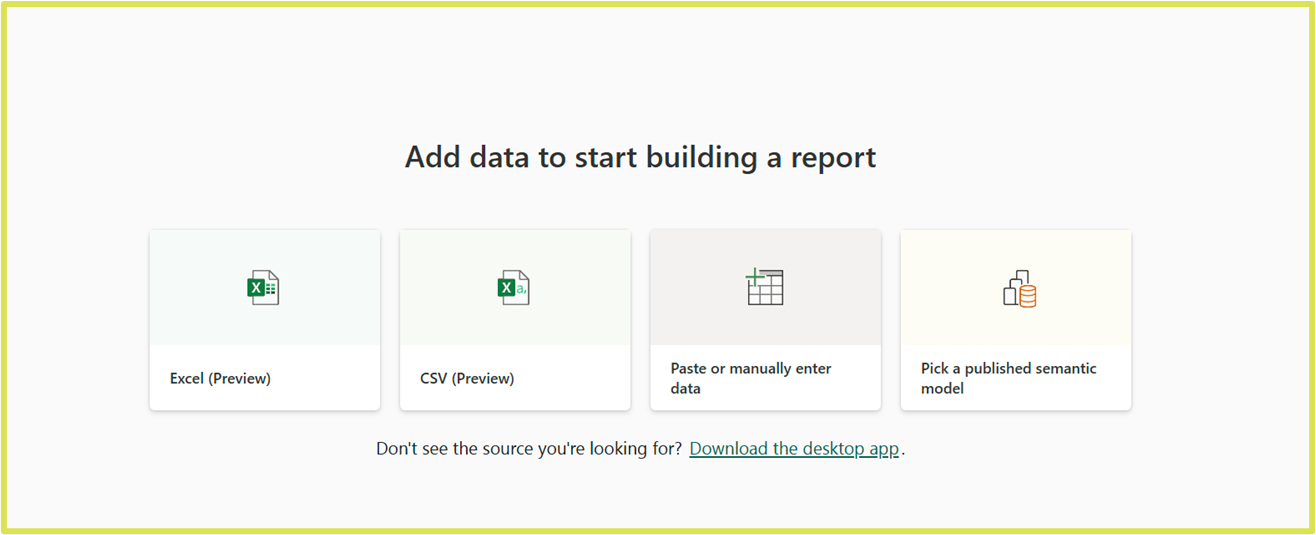Choose the CSV (Preview) label
The width and height of the screenshot is (1316, 535).
467,378
